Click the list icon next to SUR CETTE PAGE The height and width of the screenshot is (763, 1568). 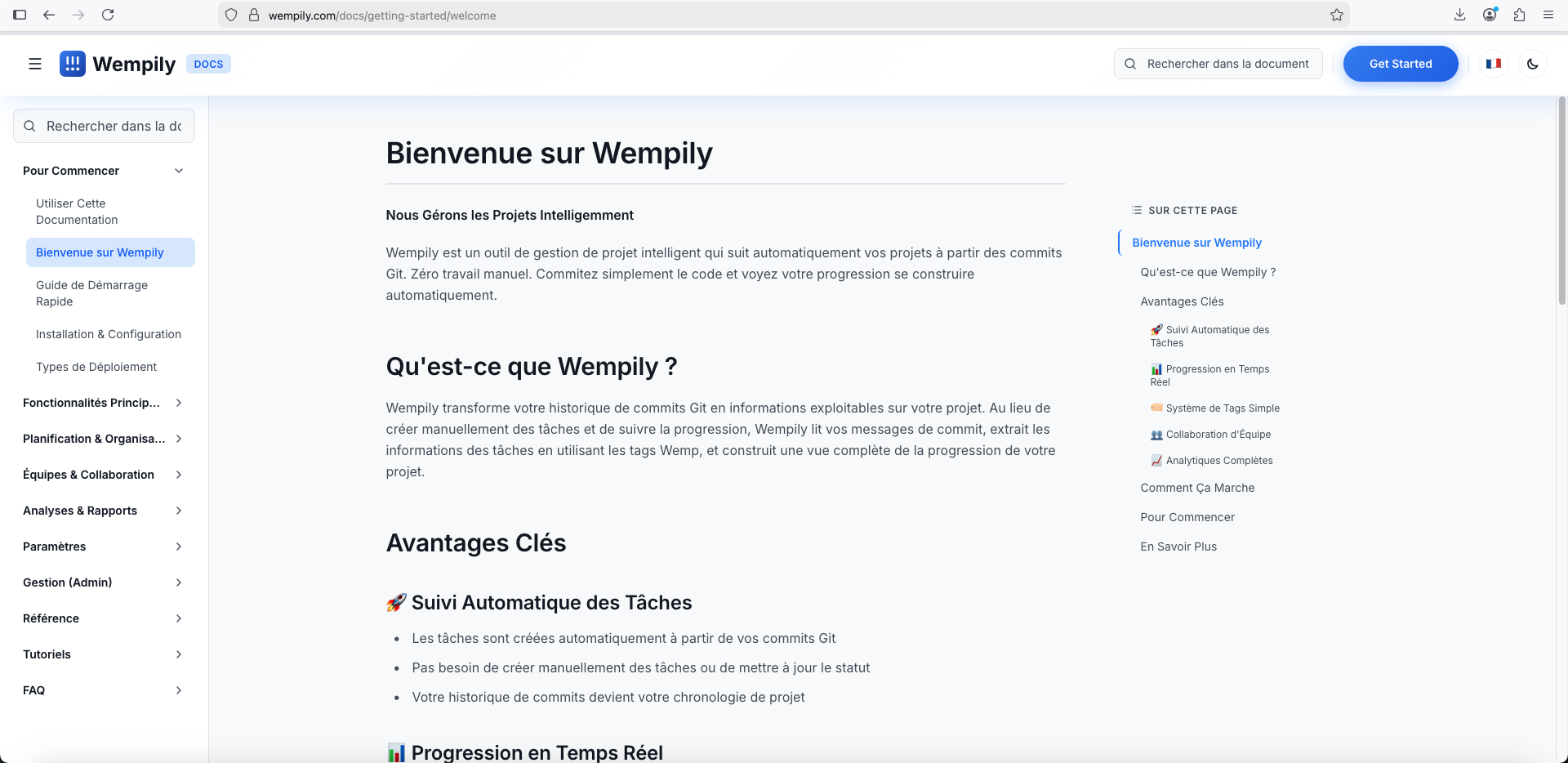click(1135, 210)
